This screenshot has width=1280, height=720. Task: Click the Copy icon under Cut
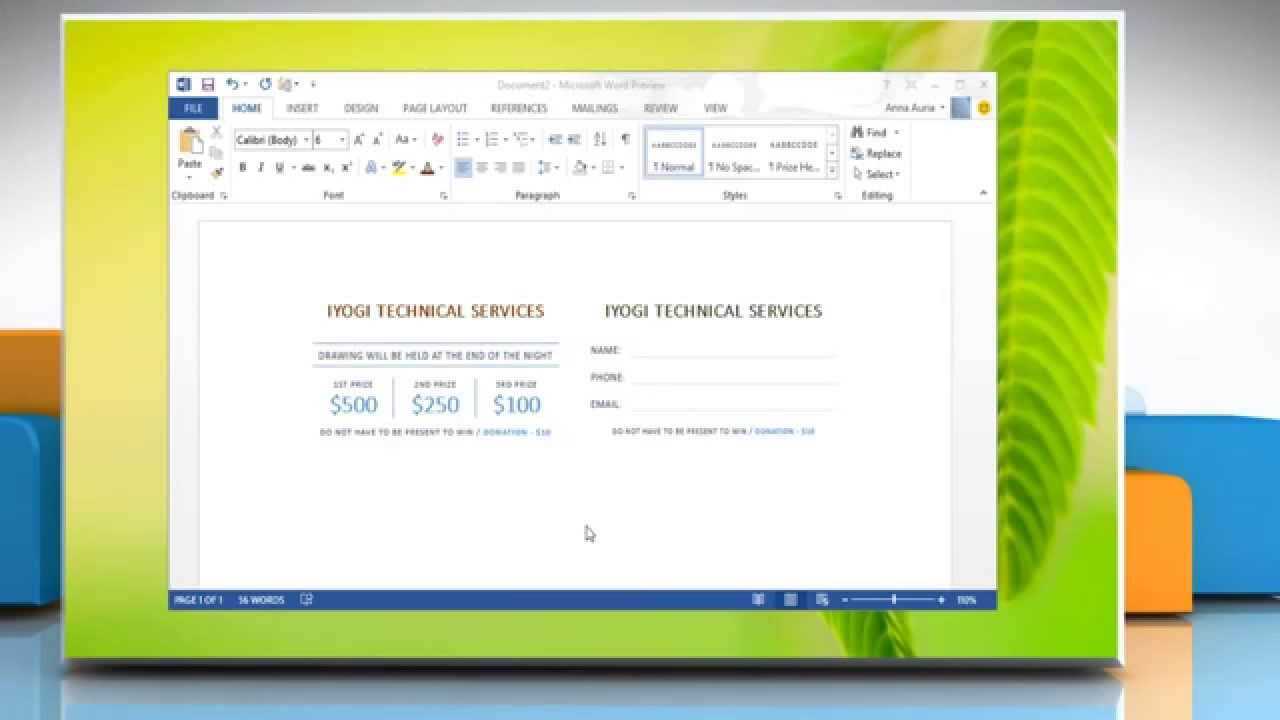click(216, 152)
